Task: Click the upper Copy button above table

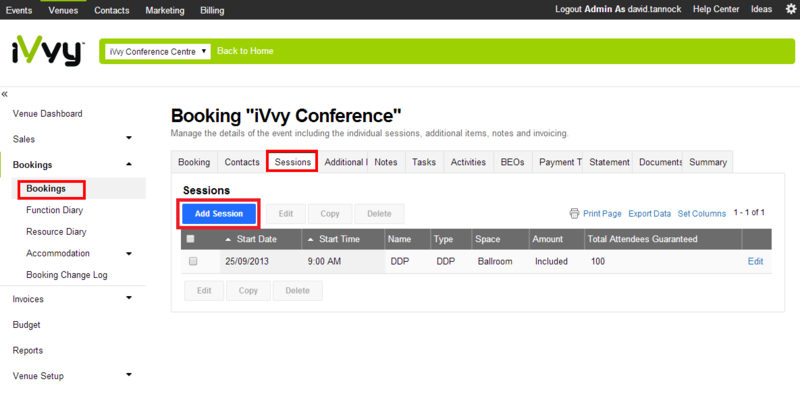Action: point(330,214)
